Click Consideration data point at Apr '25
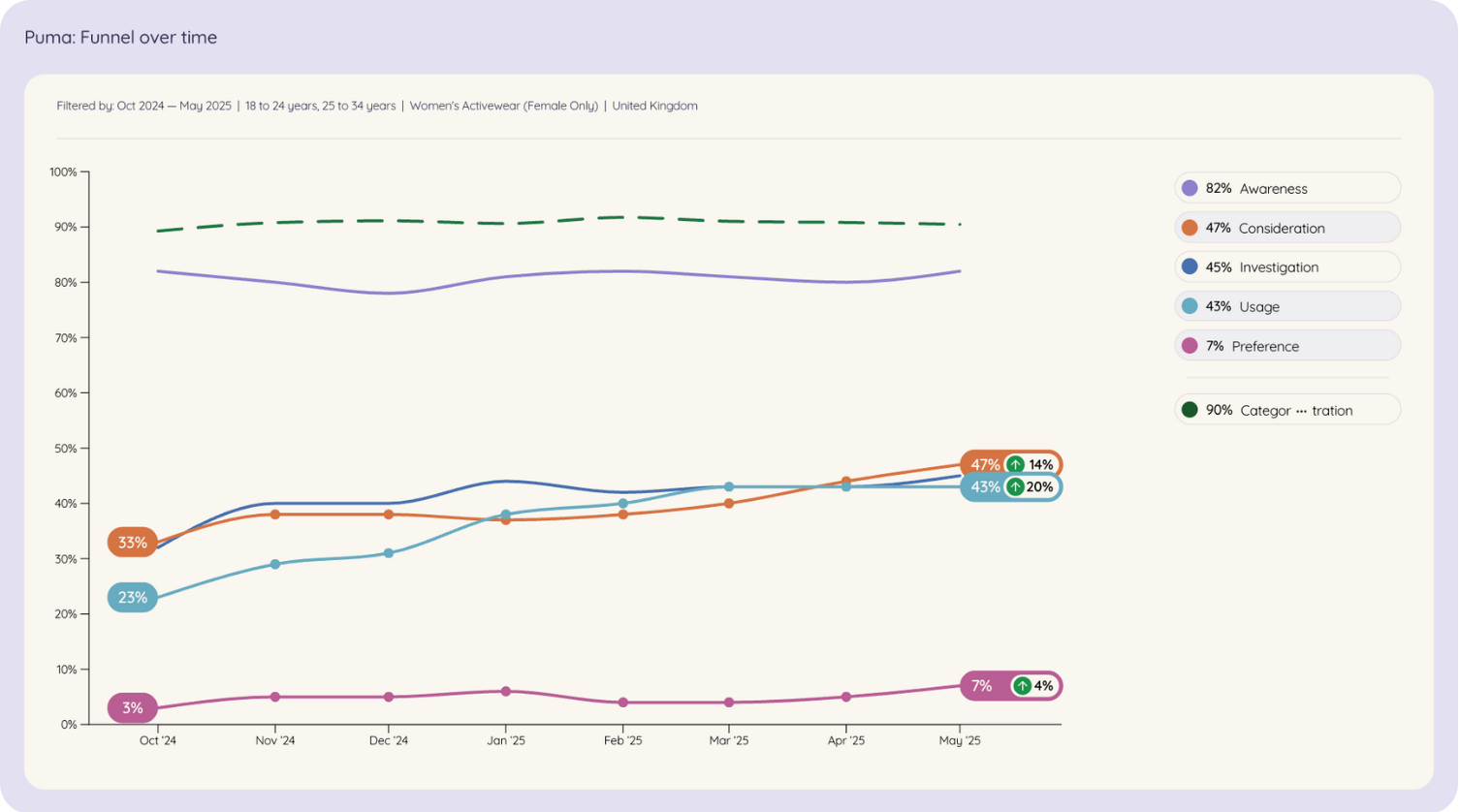Image resolution: width=1460 pixels, height=812 pixels. pyautogui.click(x=846, y=481)
